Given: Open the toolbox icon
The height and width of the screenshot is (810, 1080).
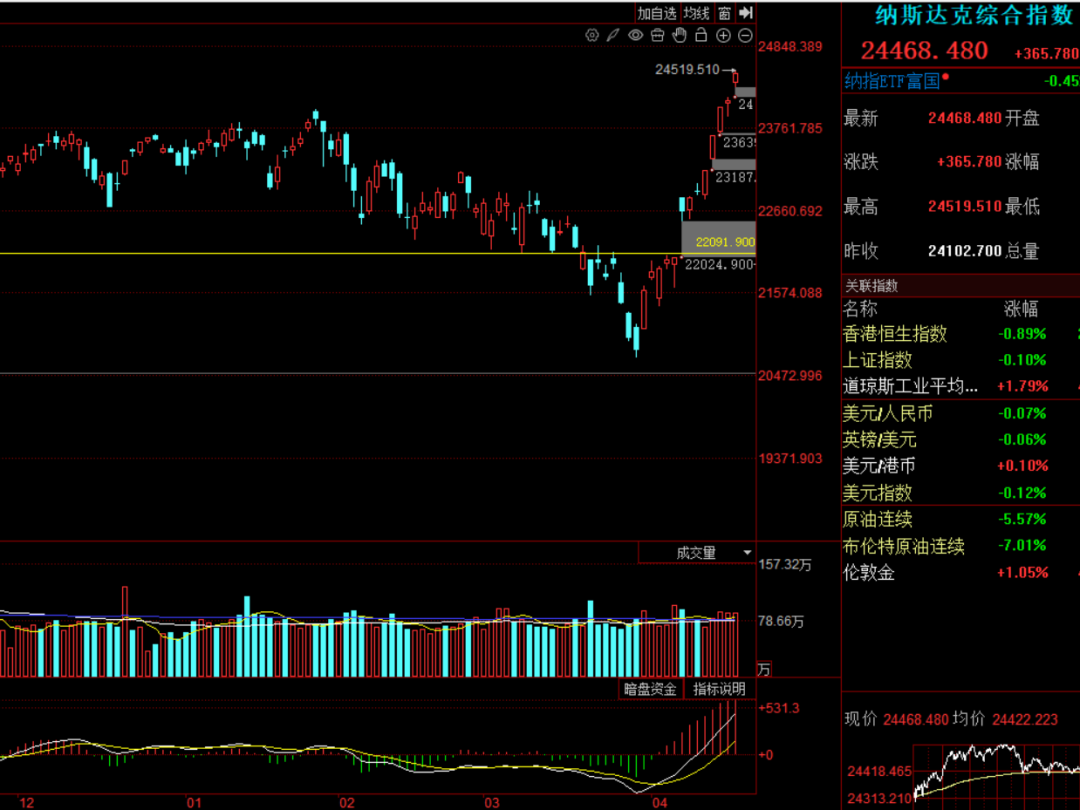Looking at the screenshot, I should (x=657, y=35).
